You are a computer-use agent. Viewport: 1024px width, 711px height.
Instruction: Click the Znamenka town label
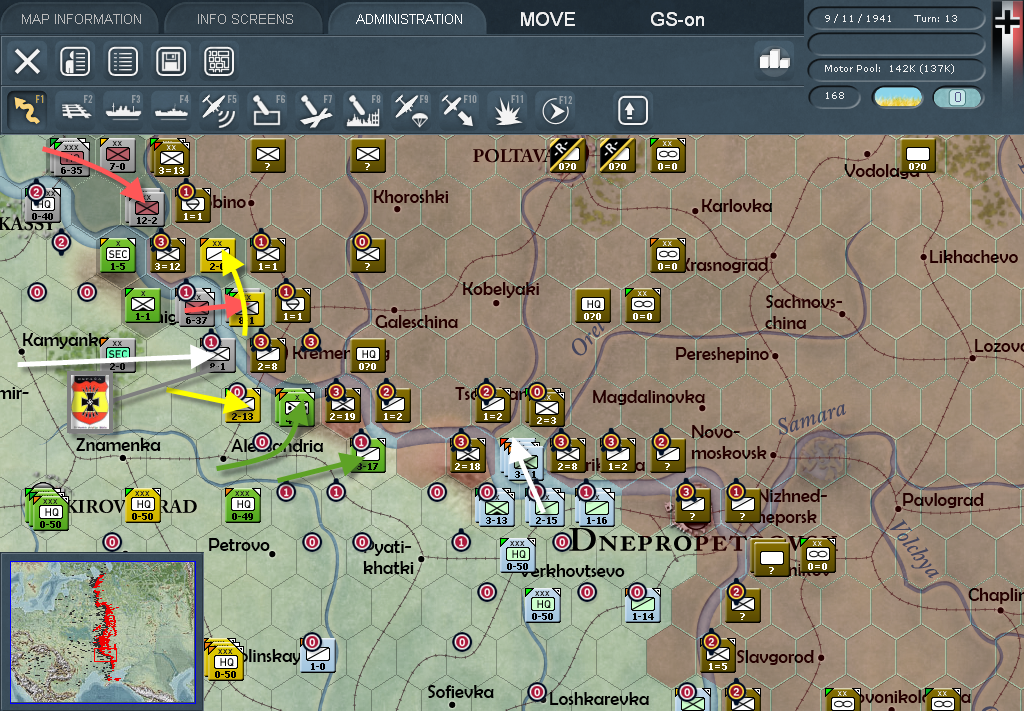(118, 445)
